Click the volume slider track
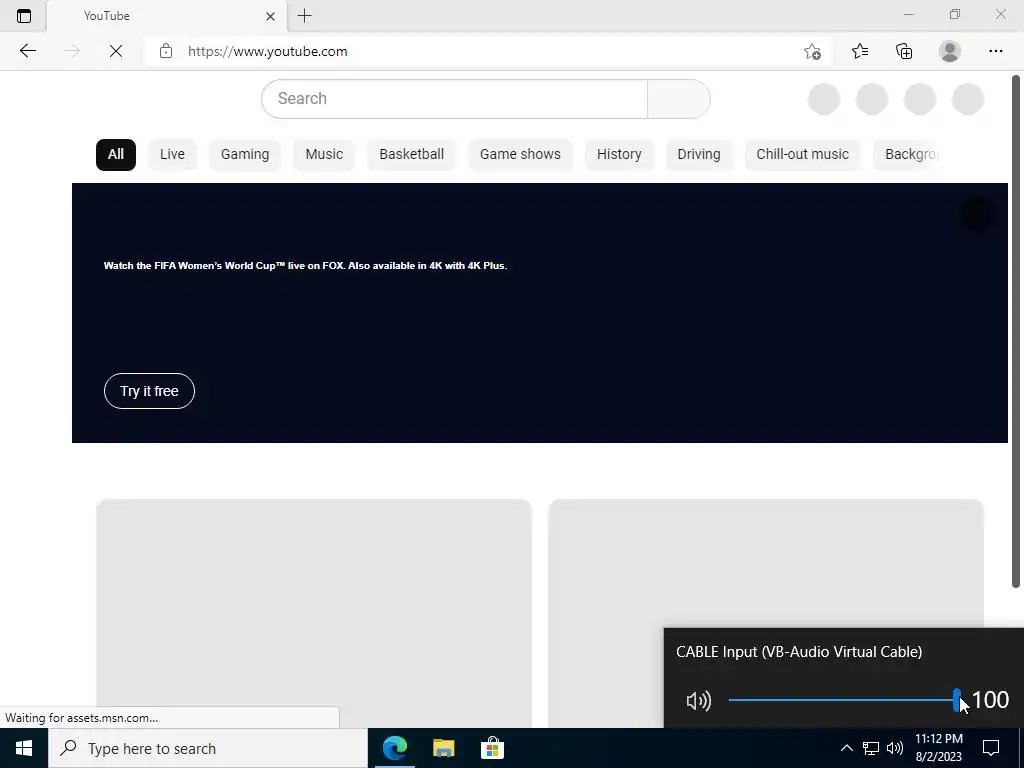This screenshot has width=1024, height=768. tap(842, 700)
